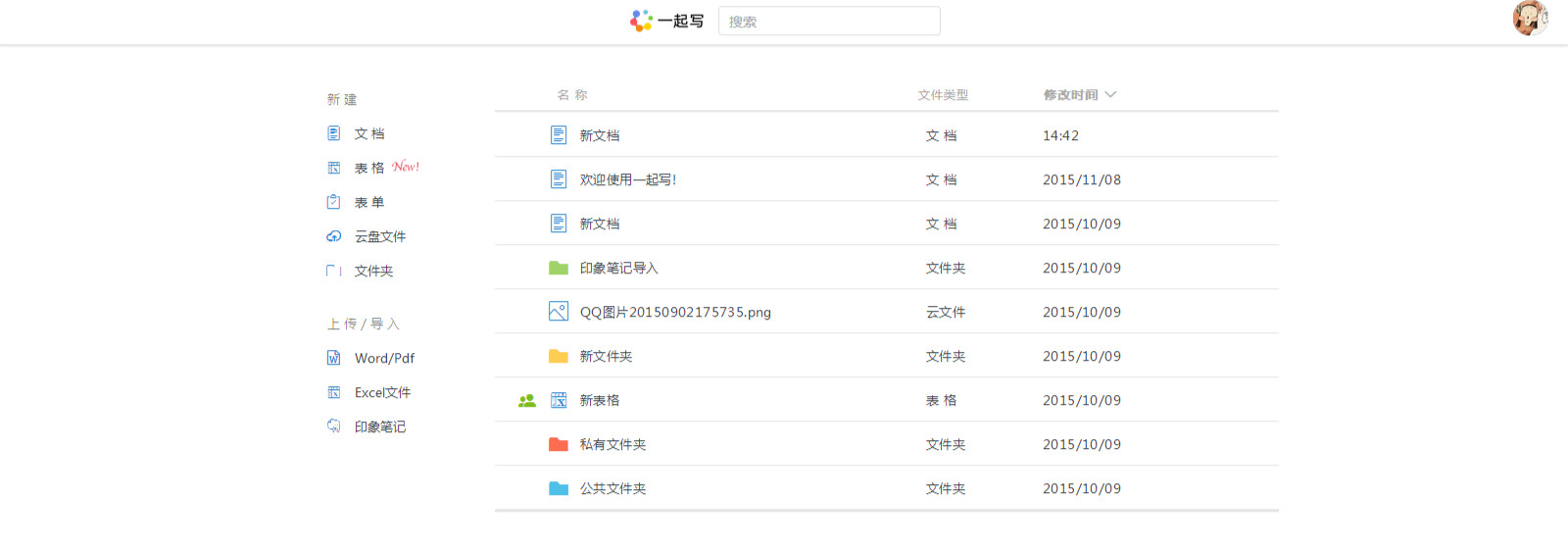
Task: Open the user avatar in the top corner
Action: [1529, 18]
